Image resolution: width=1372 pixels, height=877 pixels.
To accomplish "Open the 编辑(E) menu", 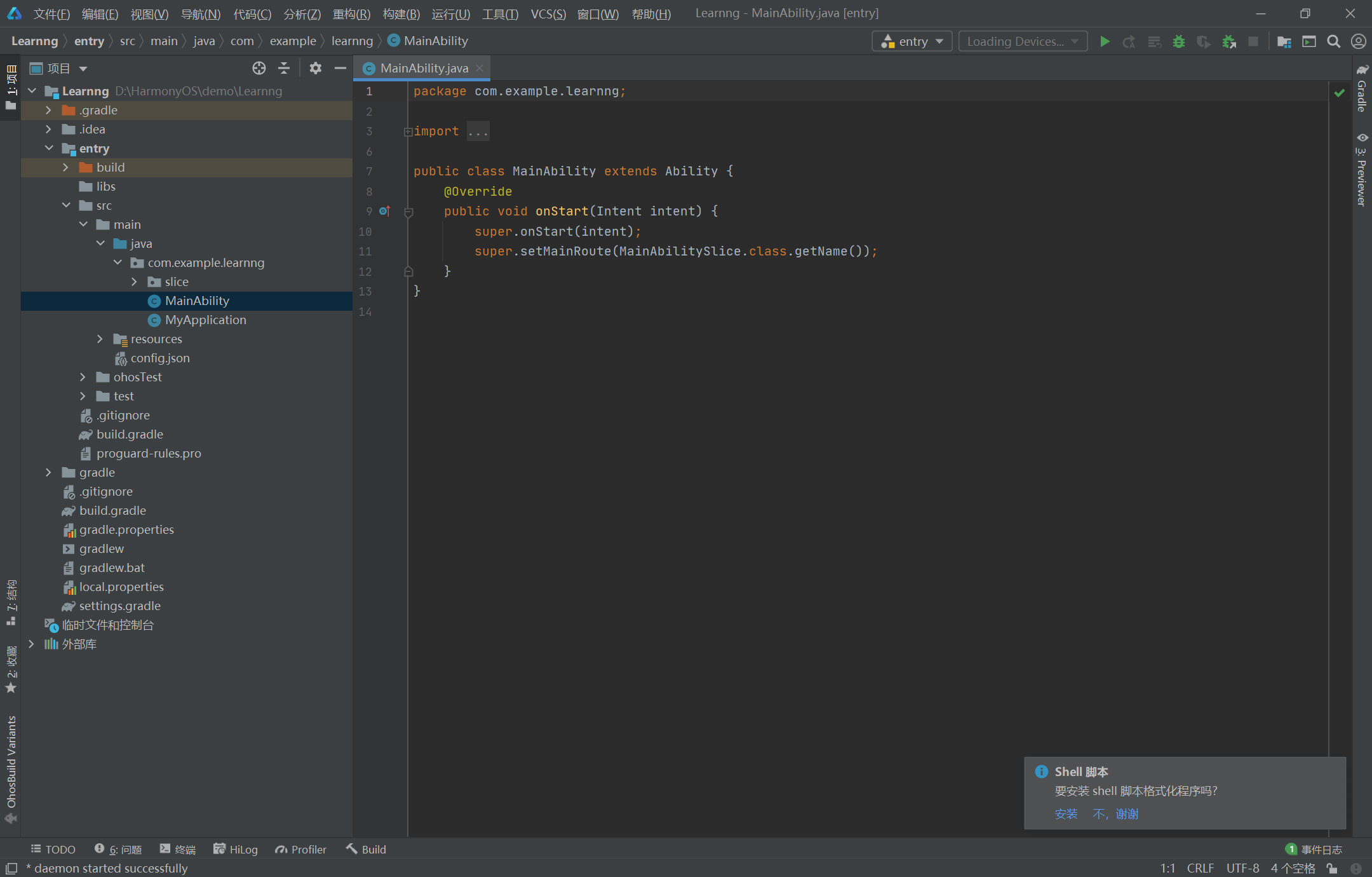I will point(100,13).
